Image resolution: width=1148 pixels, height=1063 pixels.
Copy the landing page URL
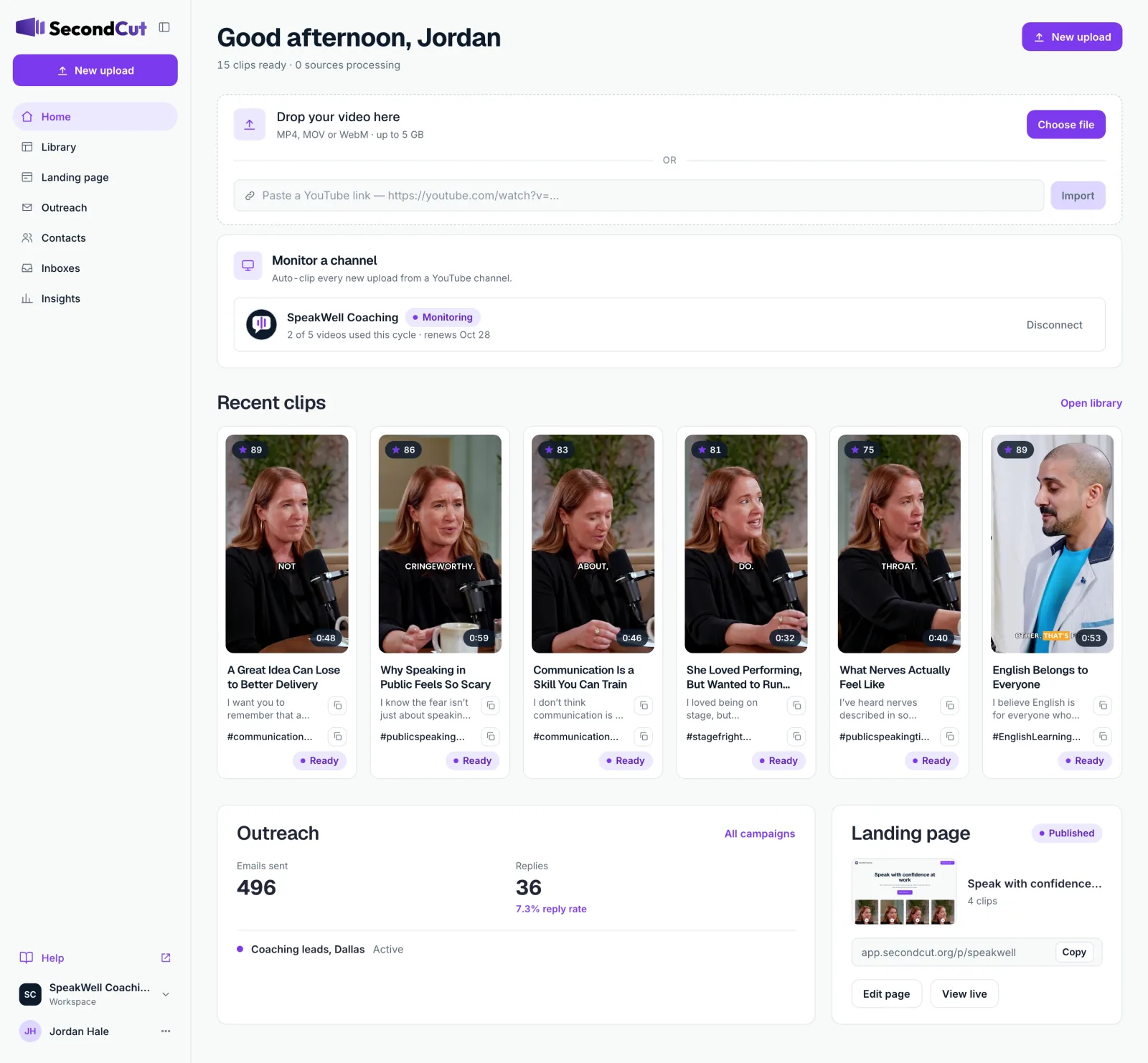[1073, 953]
